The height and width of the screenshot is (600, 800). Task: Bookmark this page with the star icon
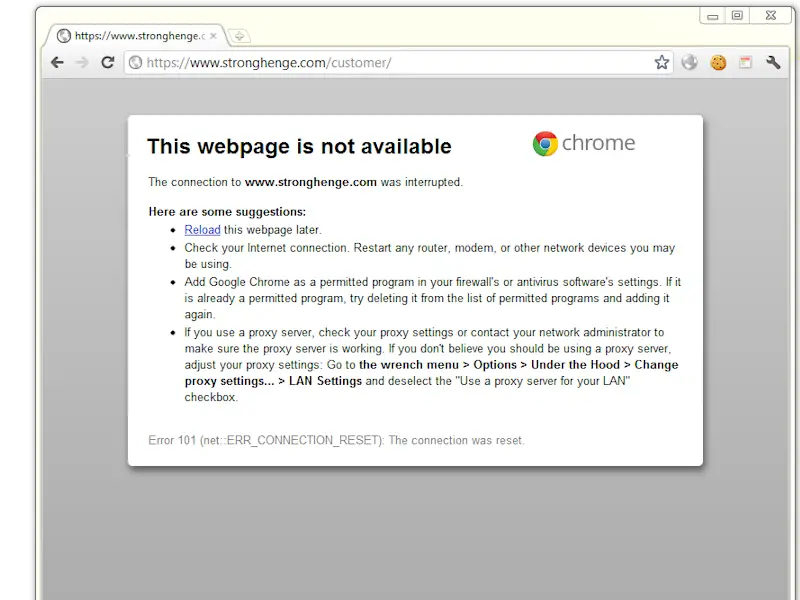[x=662, y=62]
